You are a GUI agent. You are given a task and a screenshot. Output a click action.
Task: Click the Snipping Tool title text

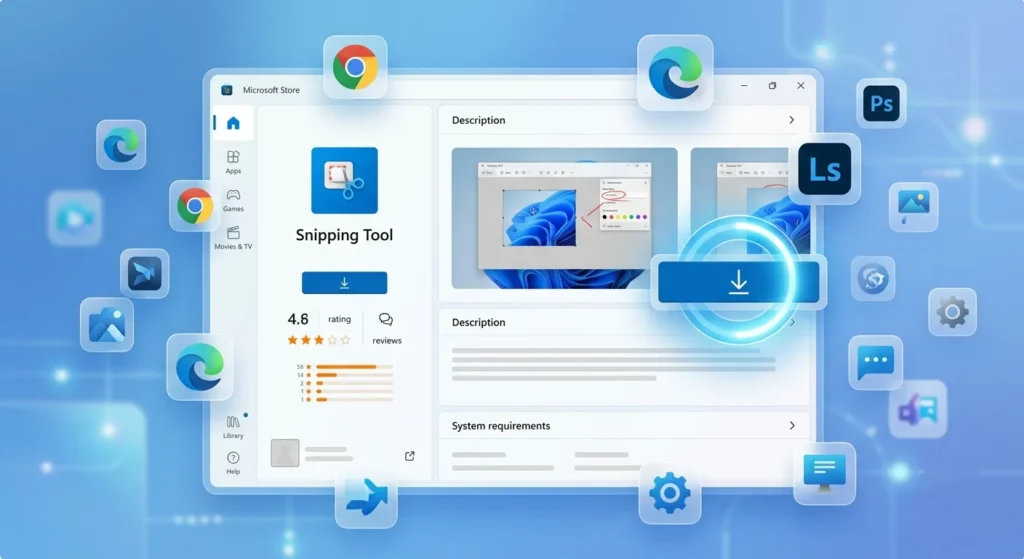344,235
